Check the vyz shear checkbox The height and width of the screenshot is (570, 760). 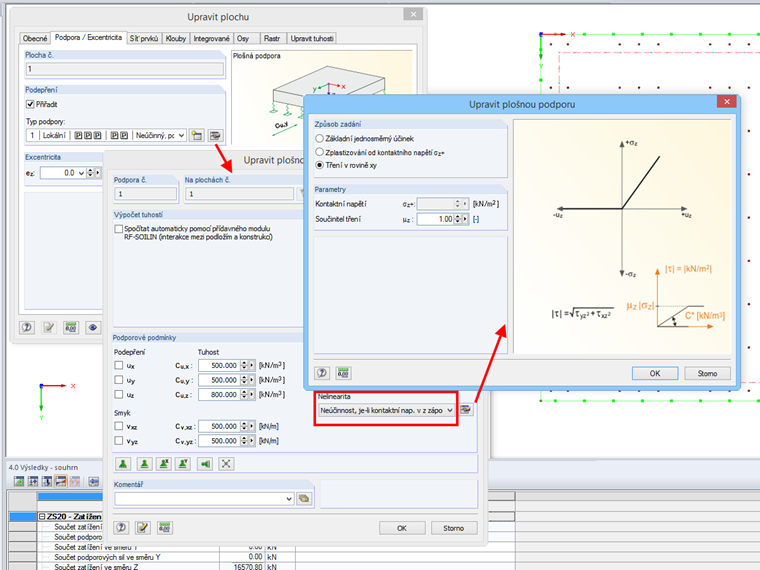pyautogui.click(x=118, y=441)
